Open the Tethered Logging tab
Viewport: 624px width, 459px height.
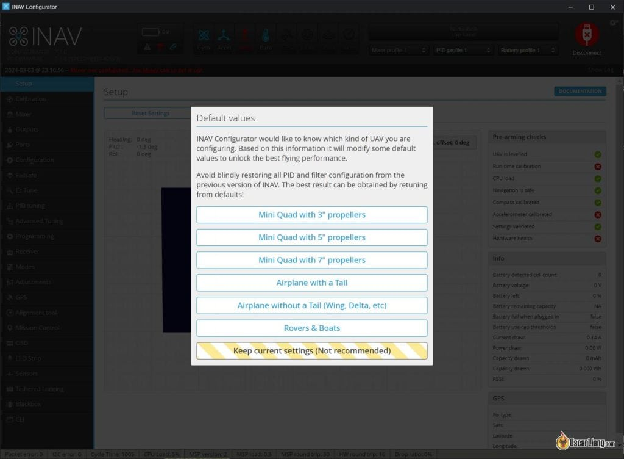pos(47,389)
